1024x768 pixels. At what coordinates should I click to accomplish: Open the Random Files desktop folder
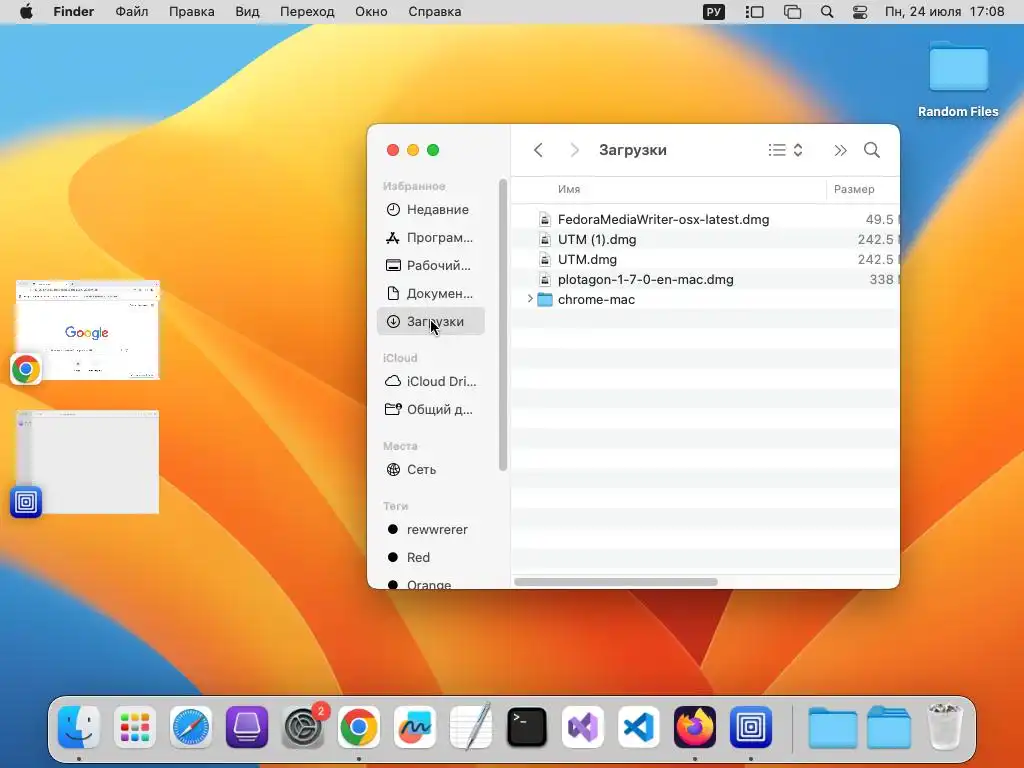[958, 80]
